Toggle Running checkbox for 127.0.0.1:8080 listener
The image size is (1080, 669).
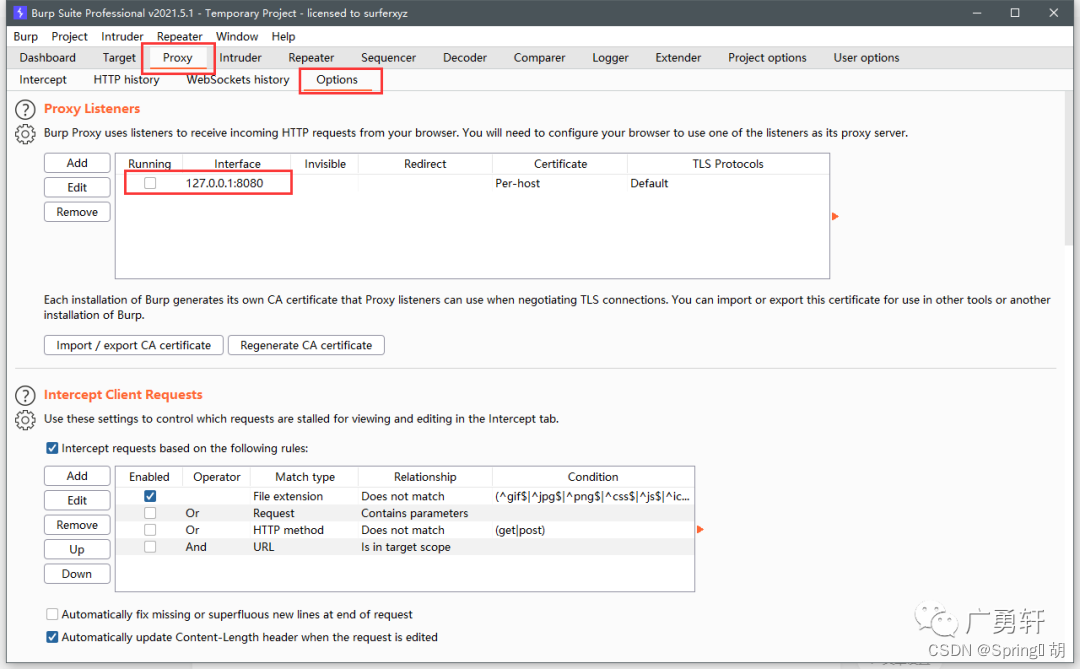[149, 183]
